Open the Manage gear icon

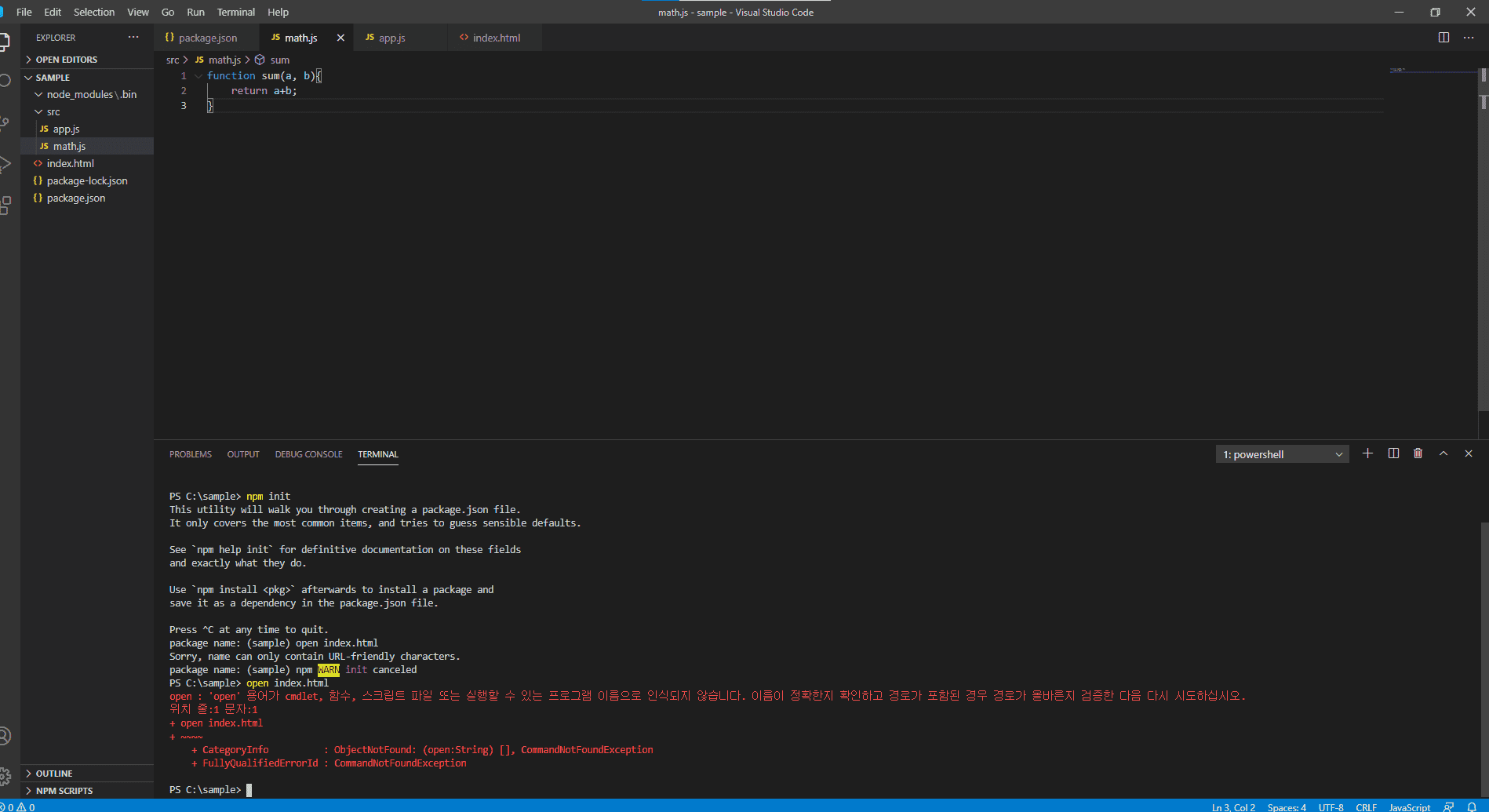(4, 777)
